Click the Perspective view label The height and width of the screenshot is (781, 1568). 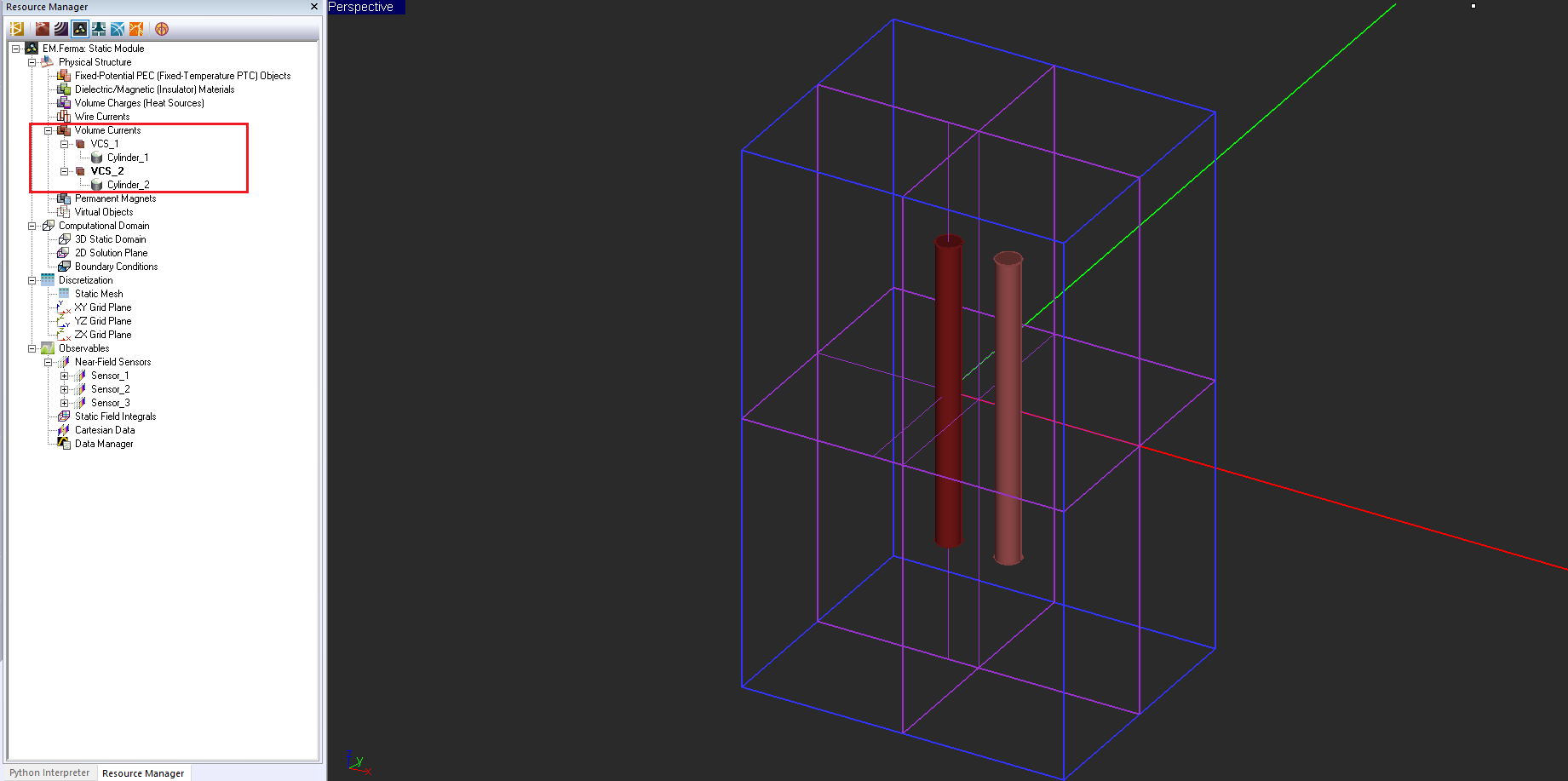point(366,7)
